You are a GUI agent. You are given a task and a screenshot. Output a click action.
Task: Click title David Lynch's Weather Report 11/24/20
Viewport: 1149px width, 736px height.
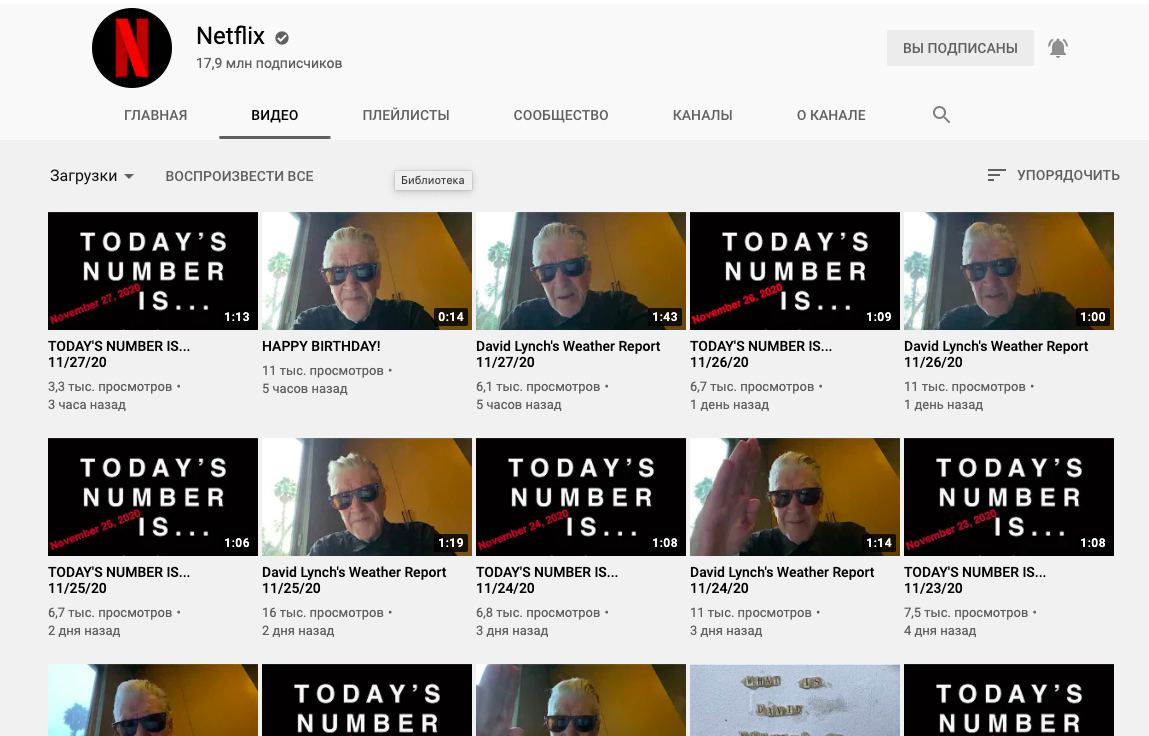[x=782, y=580]
